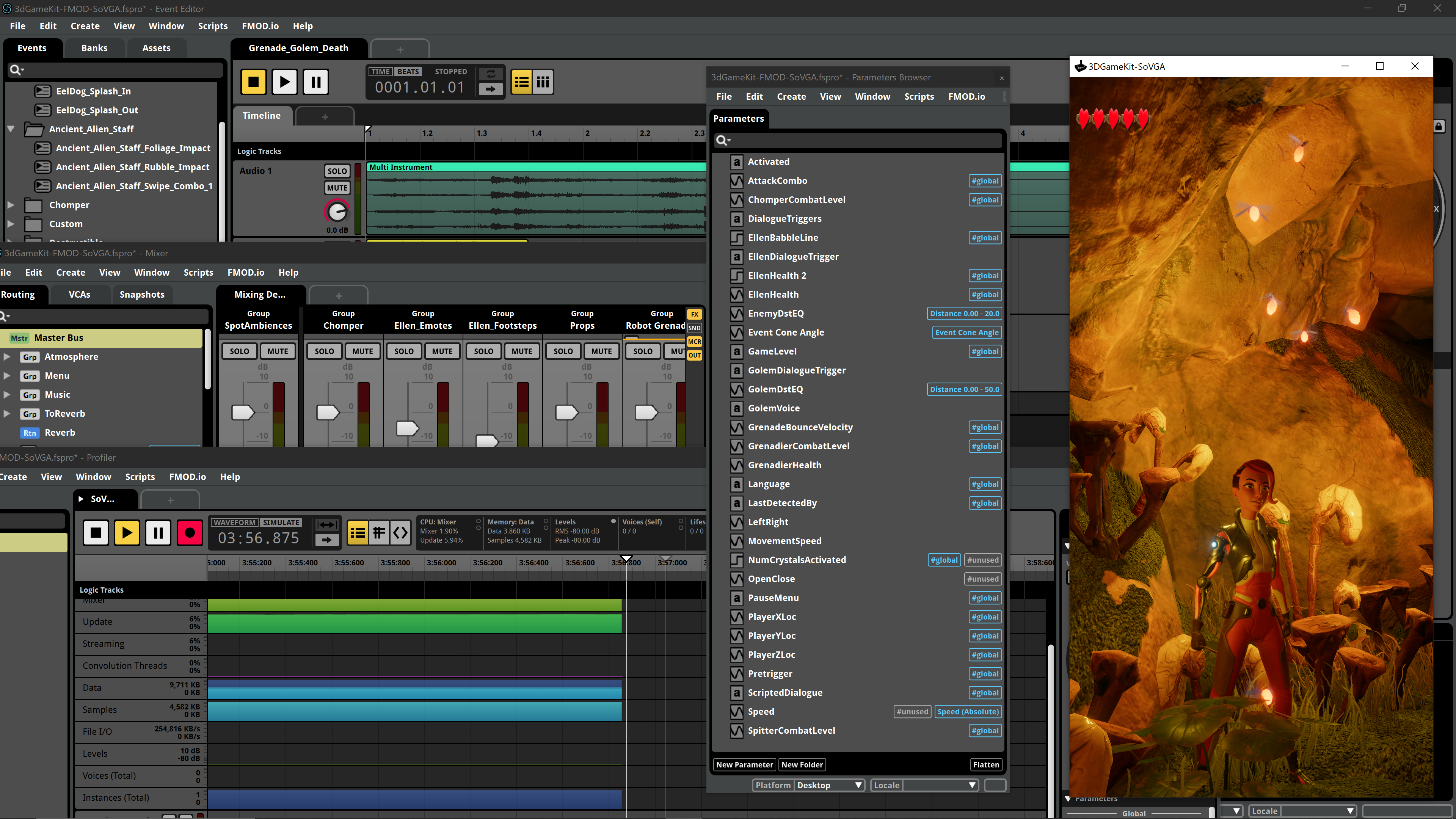Click the Flatten button
This screenshot has height=819, width=1456.
click(986, 765)
